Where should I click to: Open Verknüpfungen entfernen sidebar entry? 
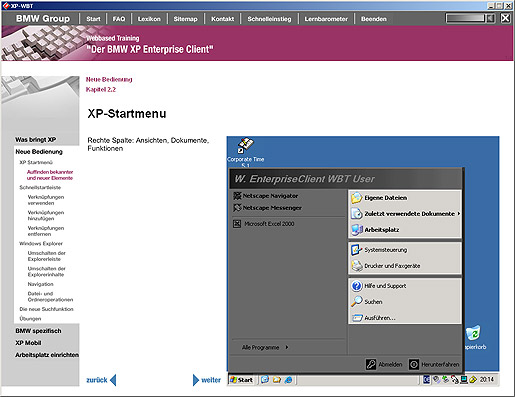(x=46, y=231)
